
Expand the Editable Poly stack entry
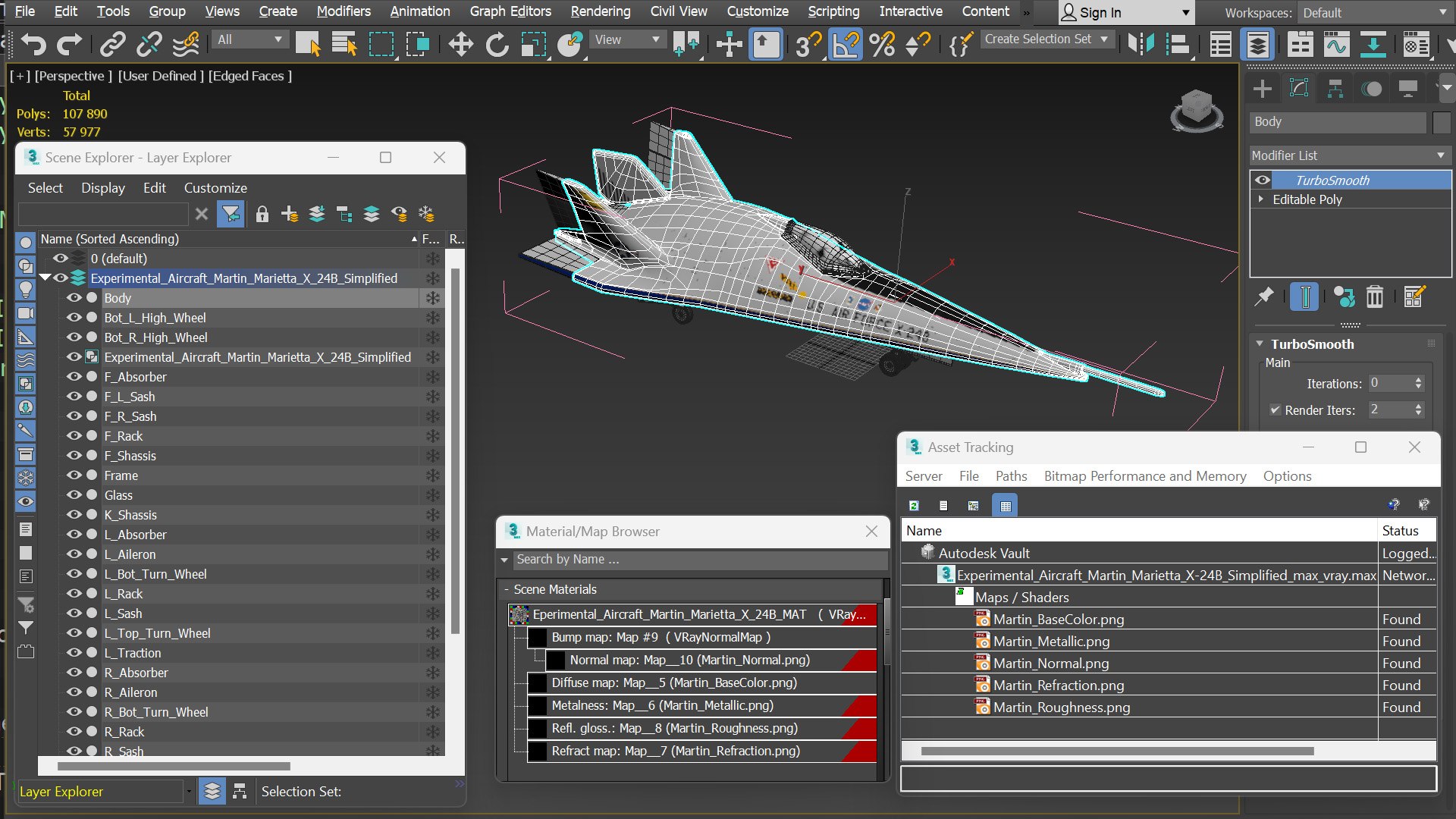click(x=1261, y=199)
